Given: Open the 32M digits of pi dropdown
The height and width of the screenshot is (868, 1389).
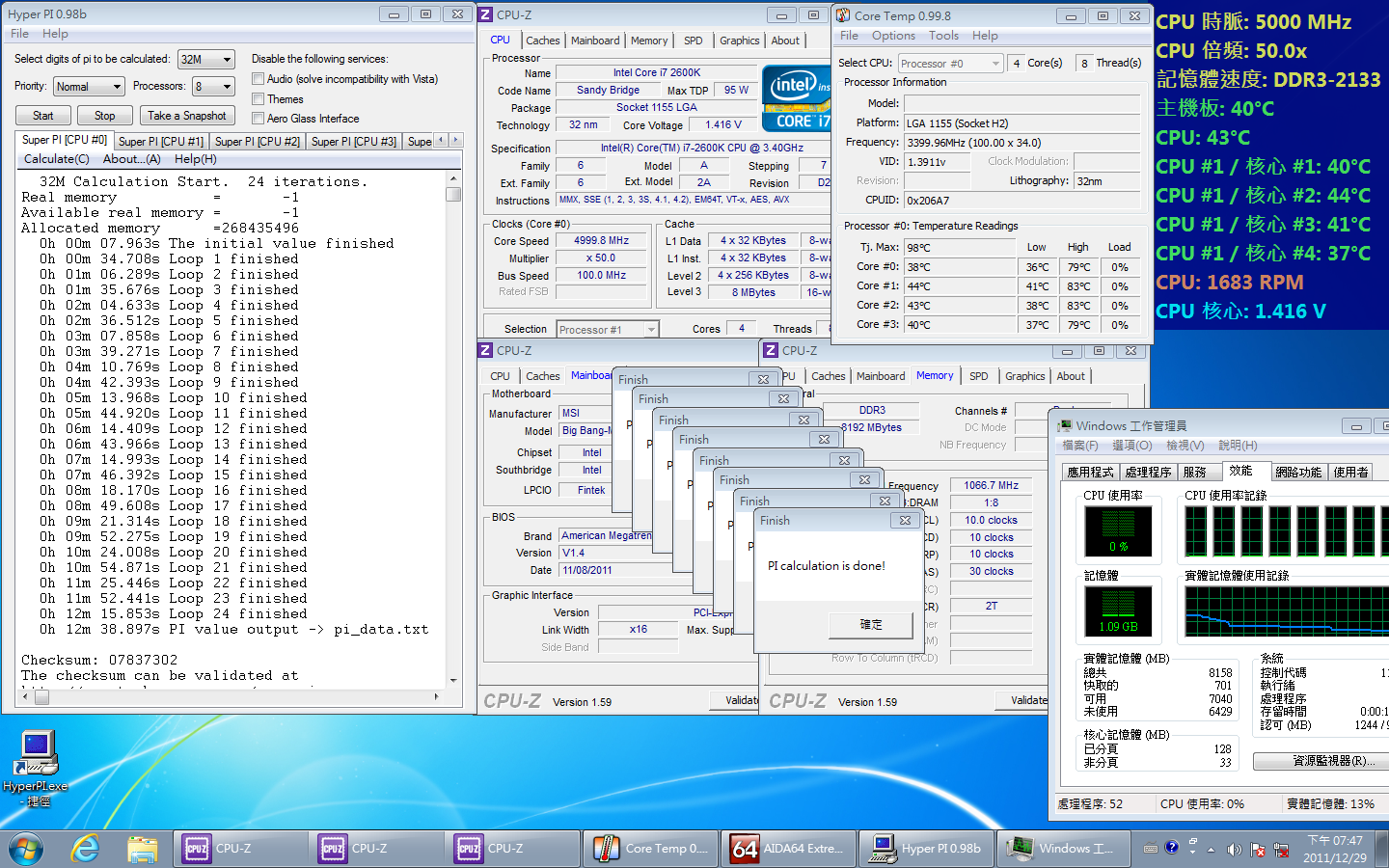Looking at the screenshot, I should [x=206, y=60].
